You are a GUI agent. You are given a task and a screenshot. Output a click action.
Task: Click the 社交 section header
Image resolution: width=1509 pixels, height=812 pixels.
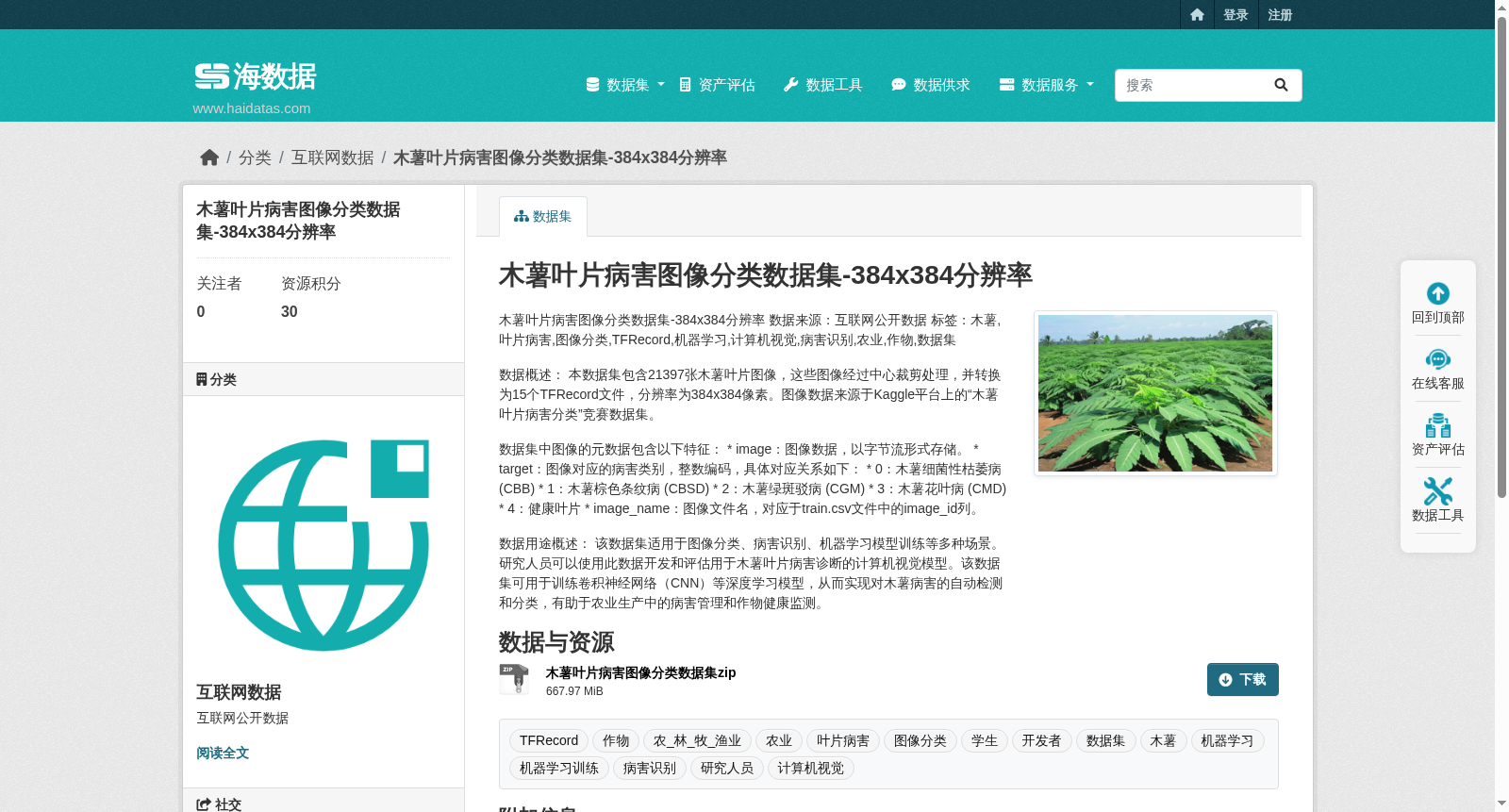323,803
